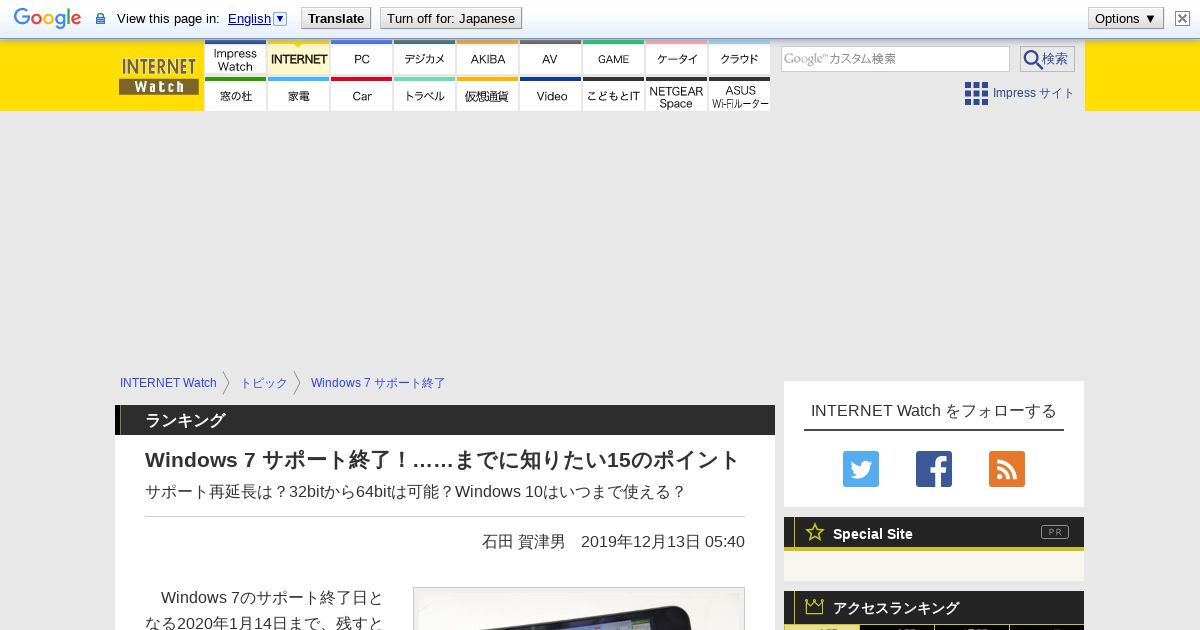1200x630 pixels.
Task: Click the article photo thumbnail
Action: (x=579, y=609)
